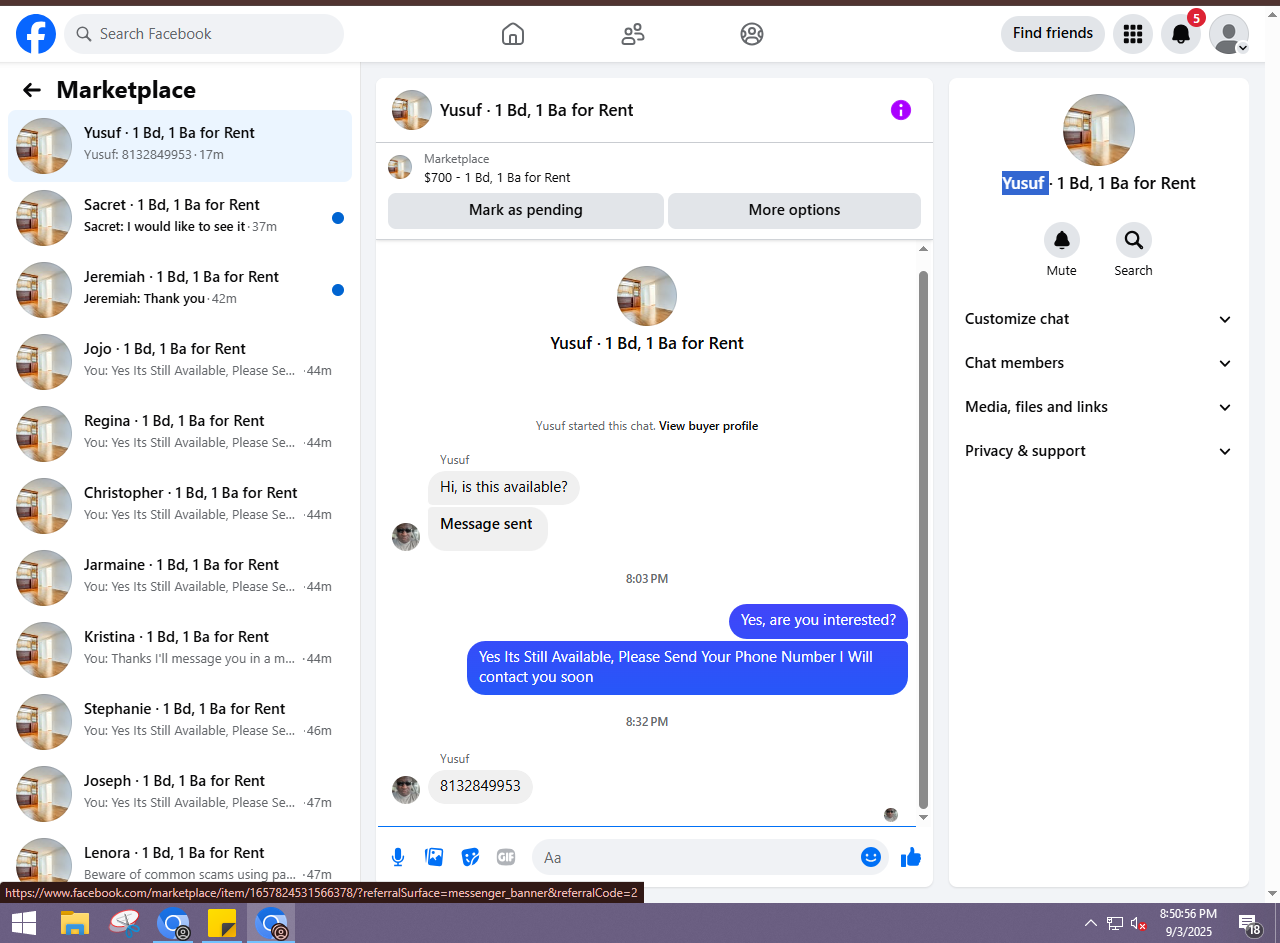Click the 8132849953 phone number message
This screenshot has height=943, width=1280.
coord(481,787)
